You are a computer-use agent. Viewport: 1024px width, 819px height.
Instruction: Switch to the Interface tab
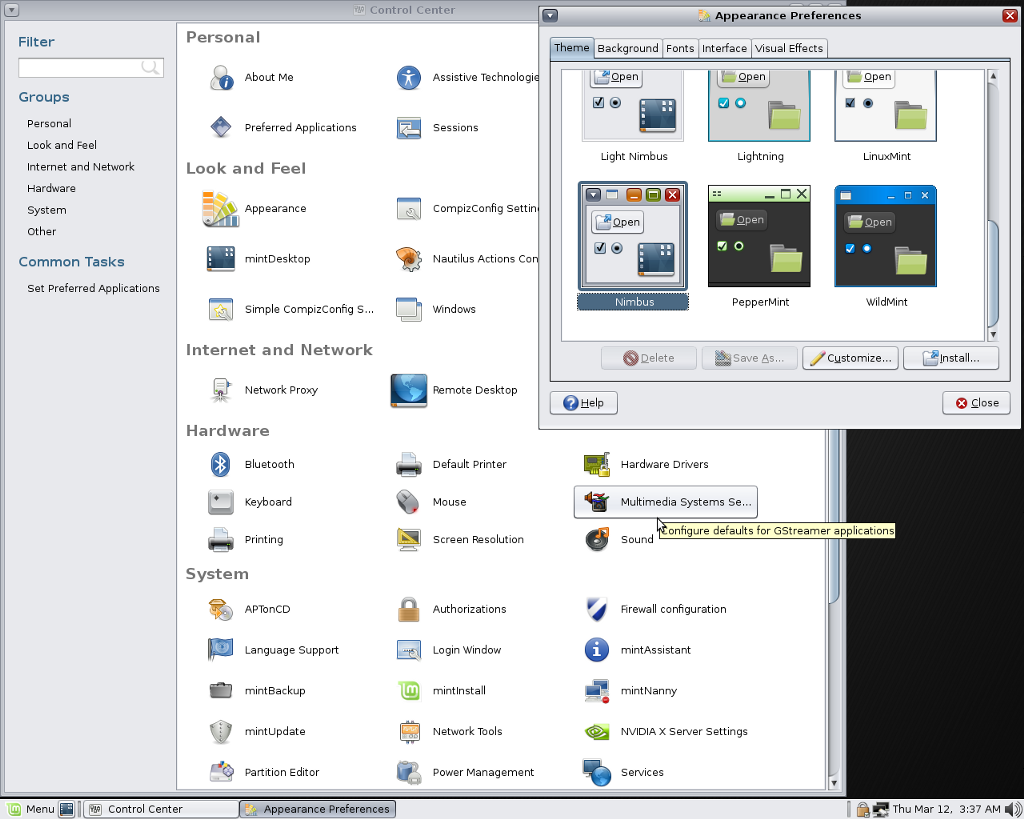coord(724,48)
